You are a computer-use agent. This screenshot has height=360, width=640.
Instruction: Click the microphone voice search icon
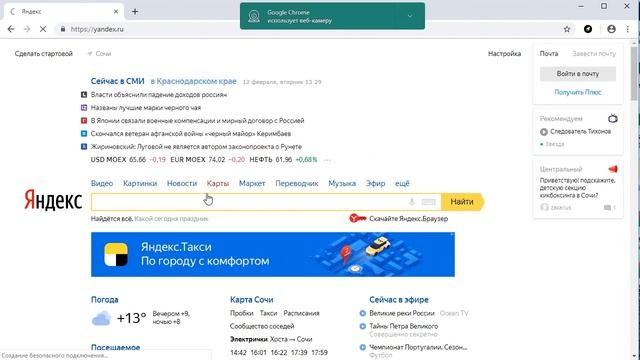[x=412, y=202]
